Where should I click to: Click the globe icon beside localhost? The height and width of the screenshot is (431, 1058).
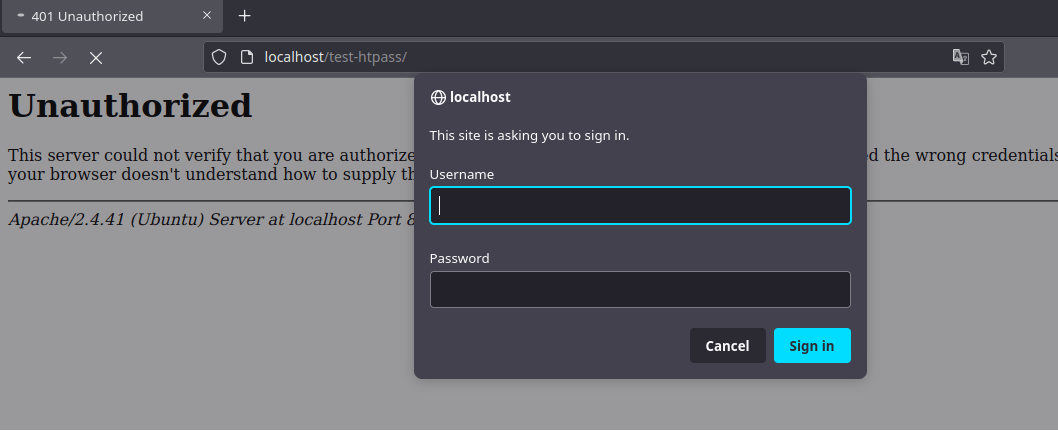click(x=438, y=97)
